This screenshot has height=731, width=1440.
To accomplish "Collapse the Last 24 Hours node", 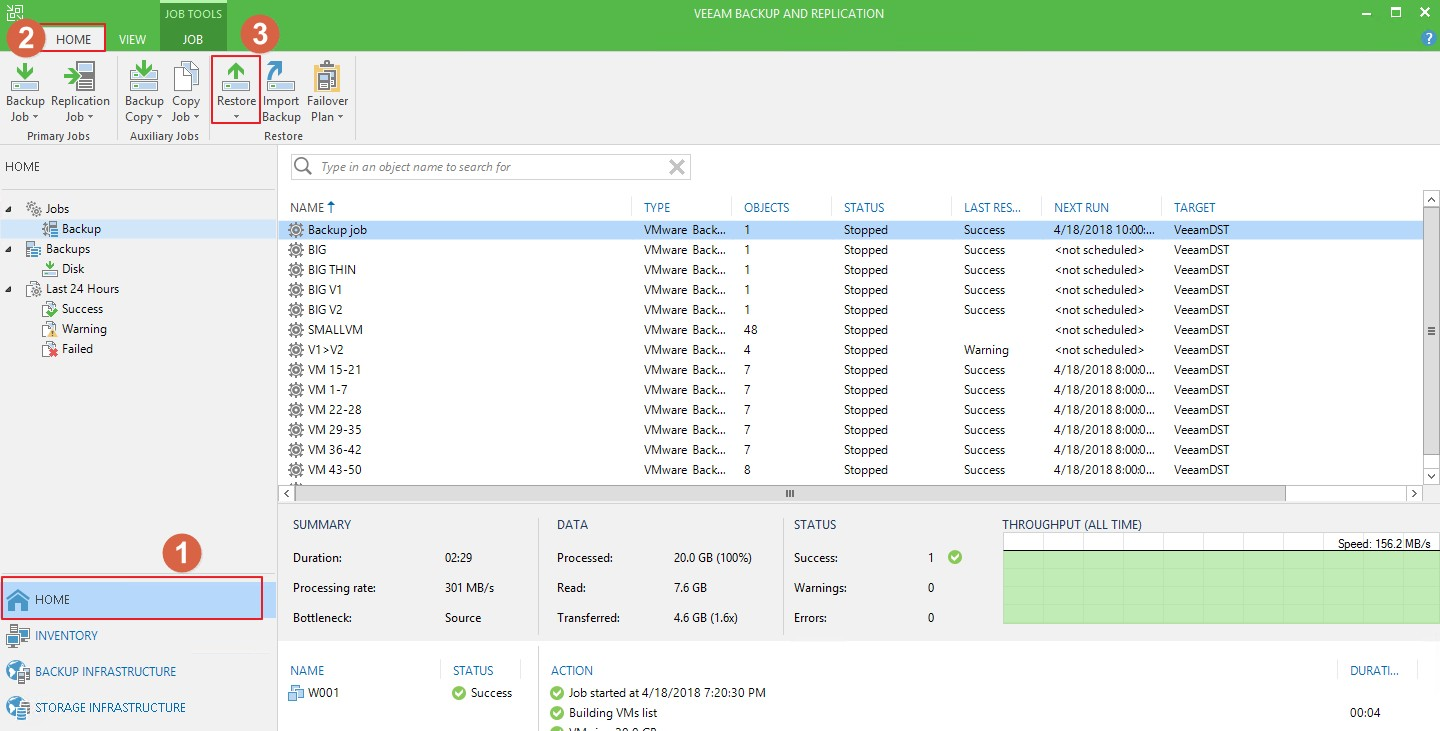I will pyautogui.click(x=10, y=289).
